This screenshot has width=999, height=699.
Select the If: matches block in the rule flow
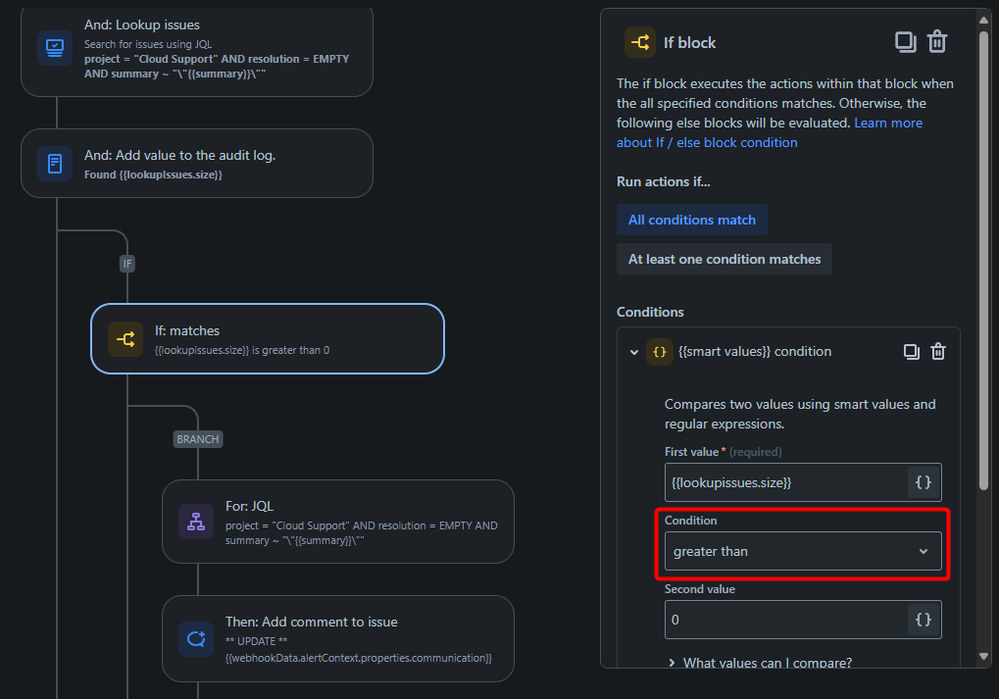tap(265, 339)
